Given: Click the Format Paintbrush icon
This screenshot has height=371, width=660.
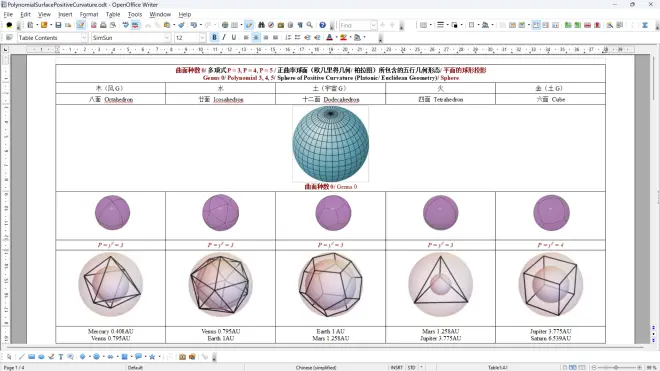Looking at the screenshot, I should click(x=181, y=25).
